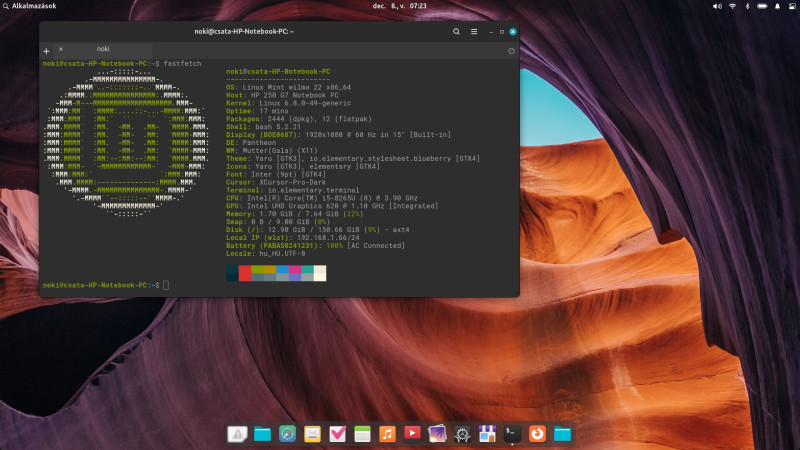
Task: Open the session indicator beside the bell
Action: (792, 6)
